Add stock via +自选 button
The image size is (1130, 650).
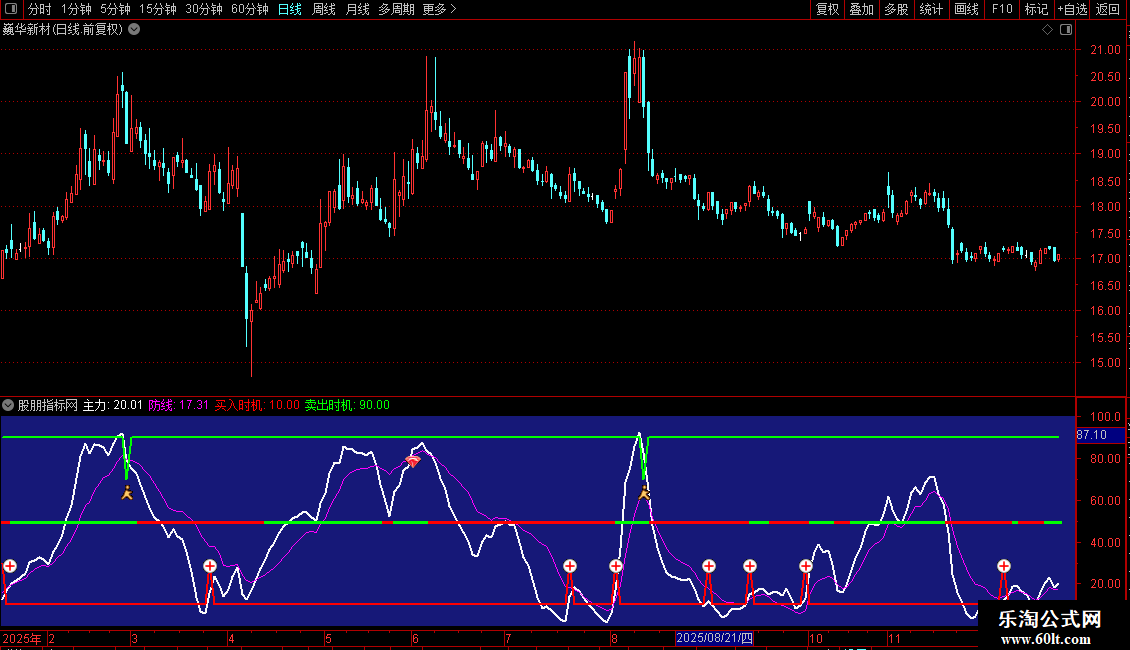pyautogui.click(x=1072, y=9)
